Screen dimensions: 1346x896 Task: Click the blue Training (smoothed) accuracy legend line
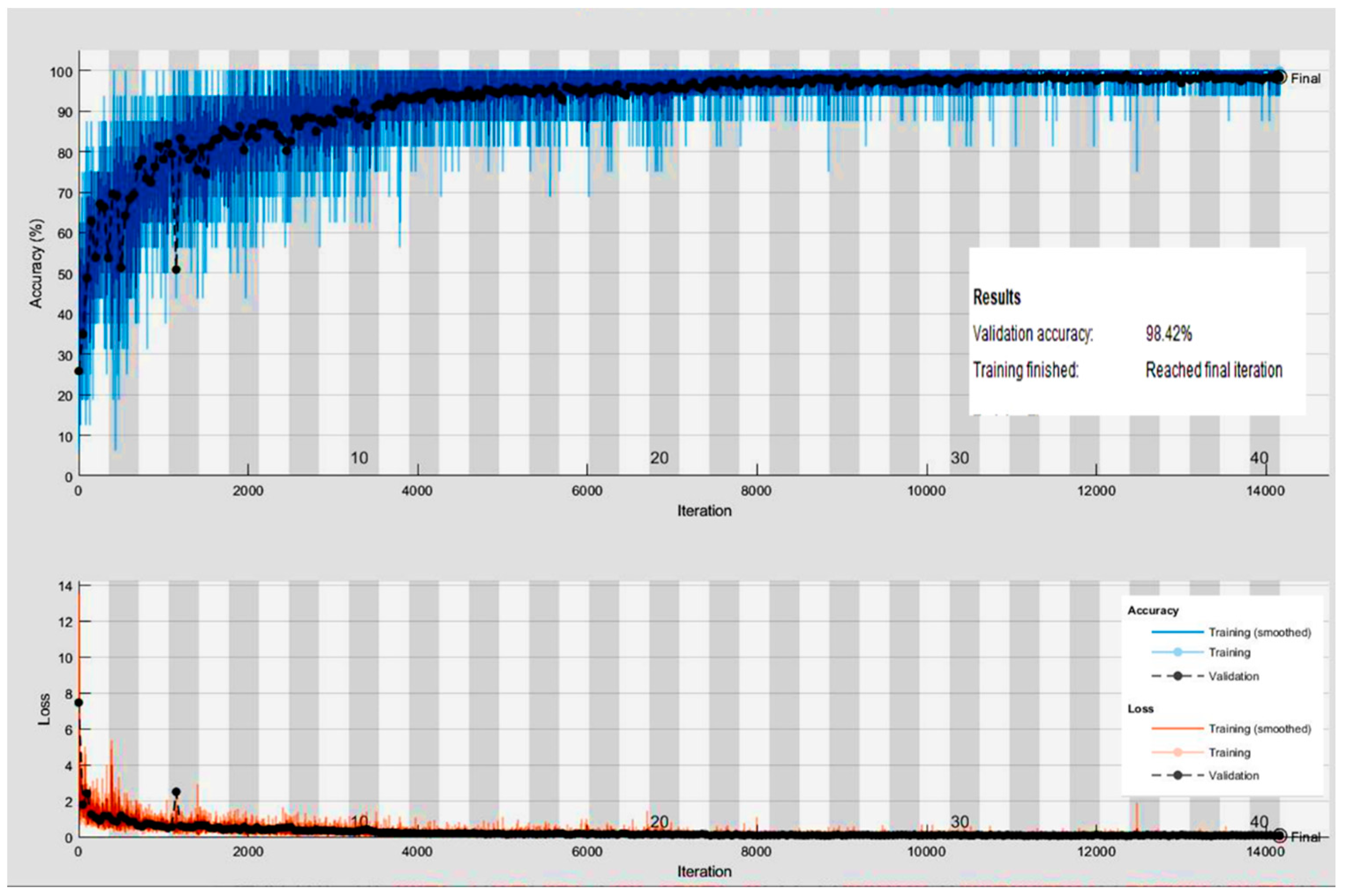(1177, 632)
